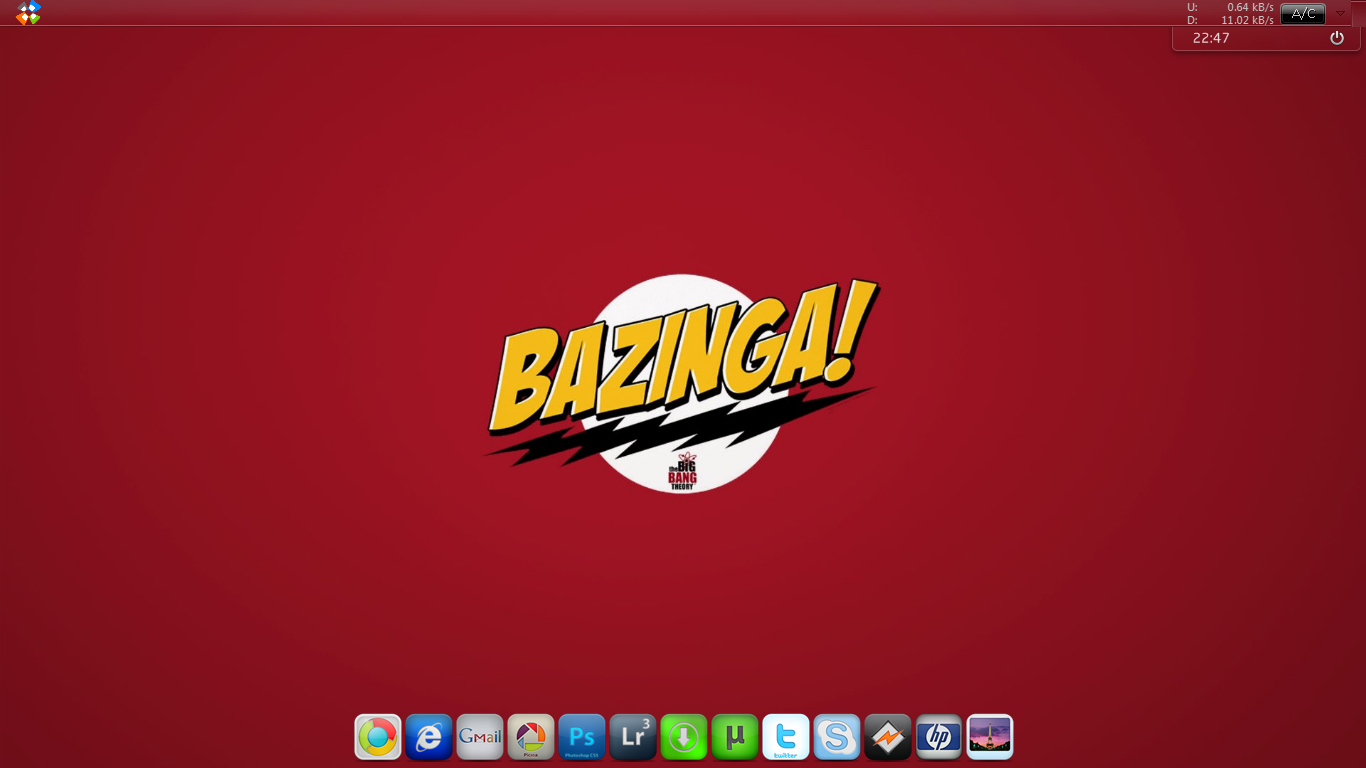This screenshot has height=768, width=1366.
Task: Click the upload speed 0.64 kB/s
Action: pos(1250,7)
